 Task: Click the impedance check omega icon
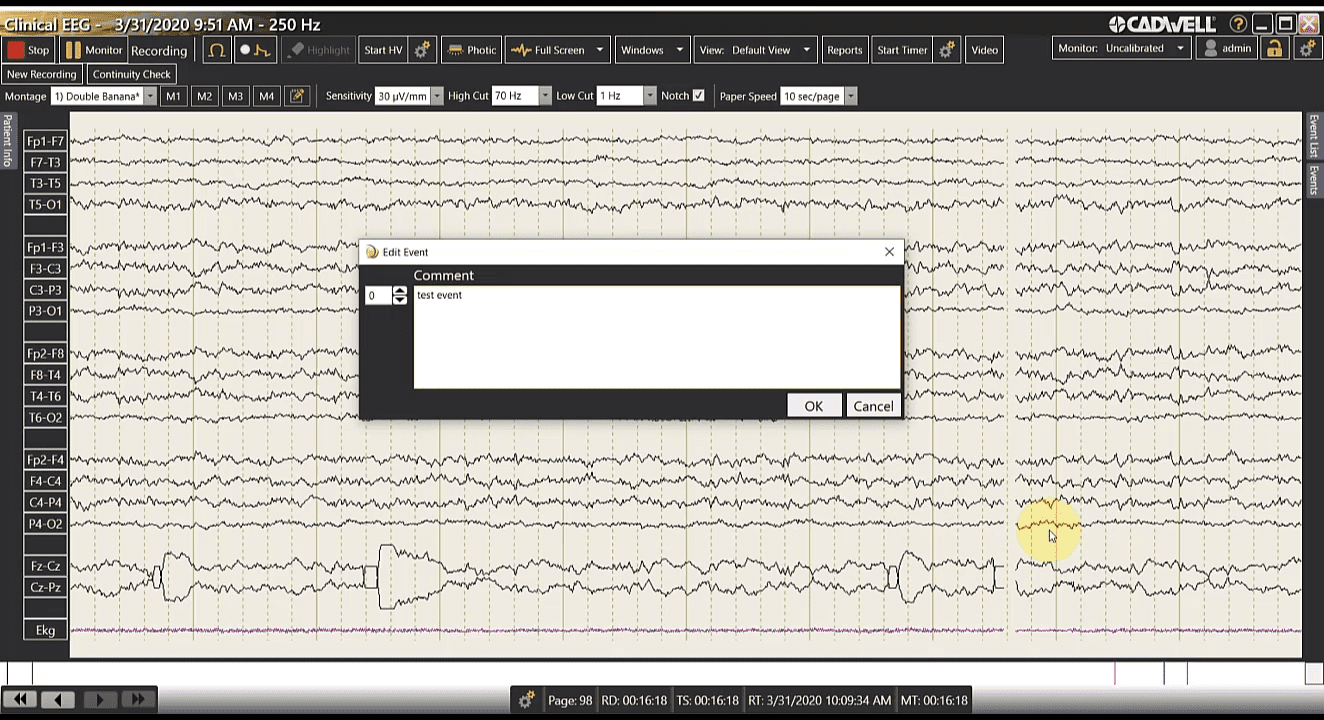pos(216,50)
